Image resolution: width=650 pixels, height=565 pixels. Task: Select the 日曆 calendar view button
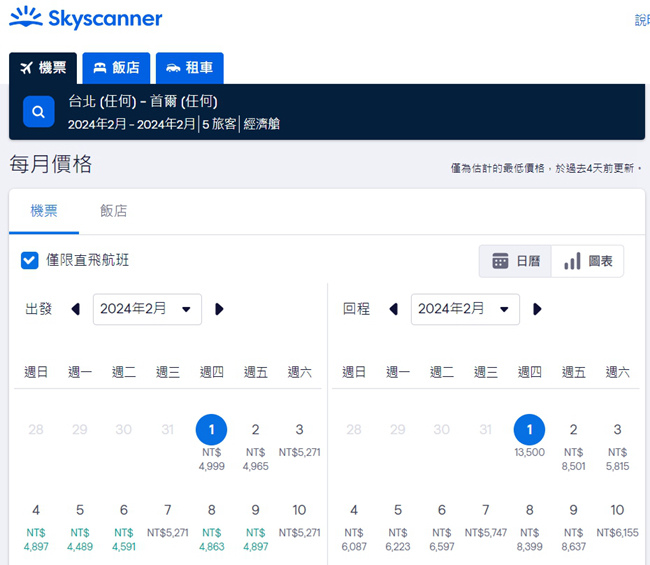click(515, 261)
